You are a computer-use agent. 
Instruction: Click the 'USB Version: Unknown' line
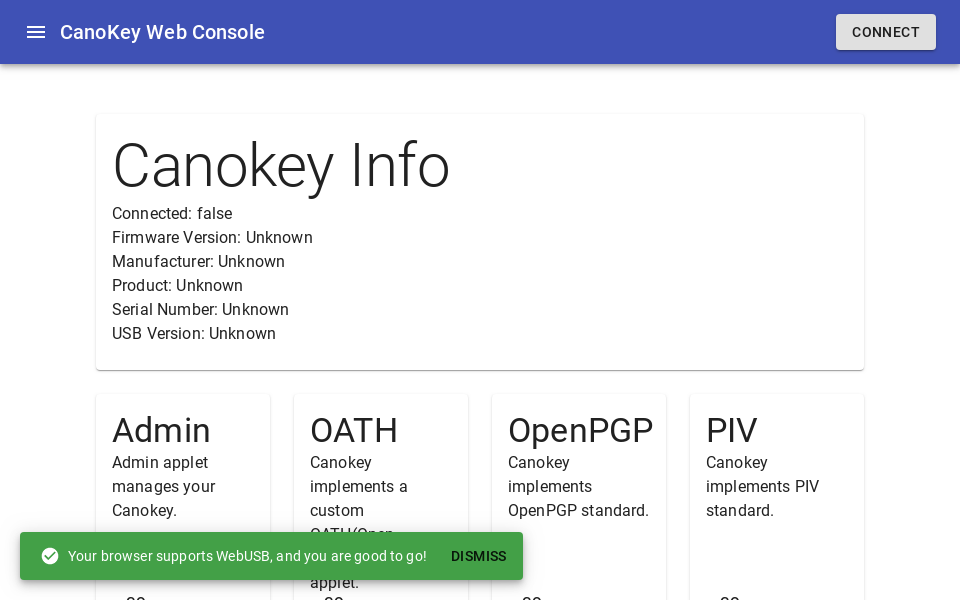[x=194, y=334]
